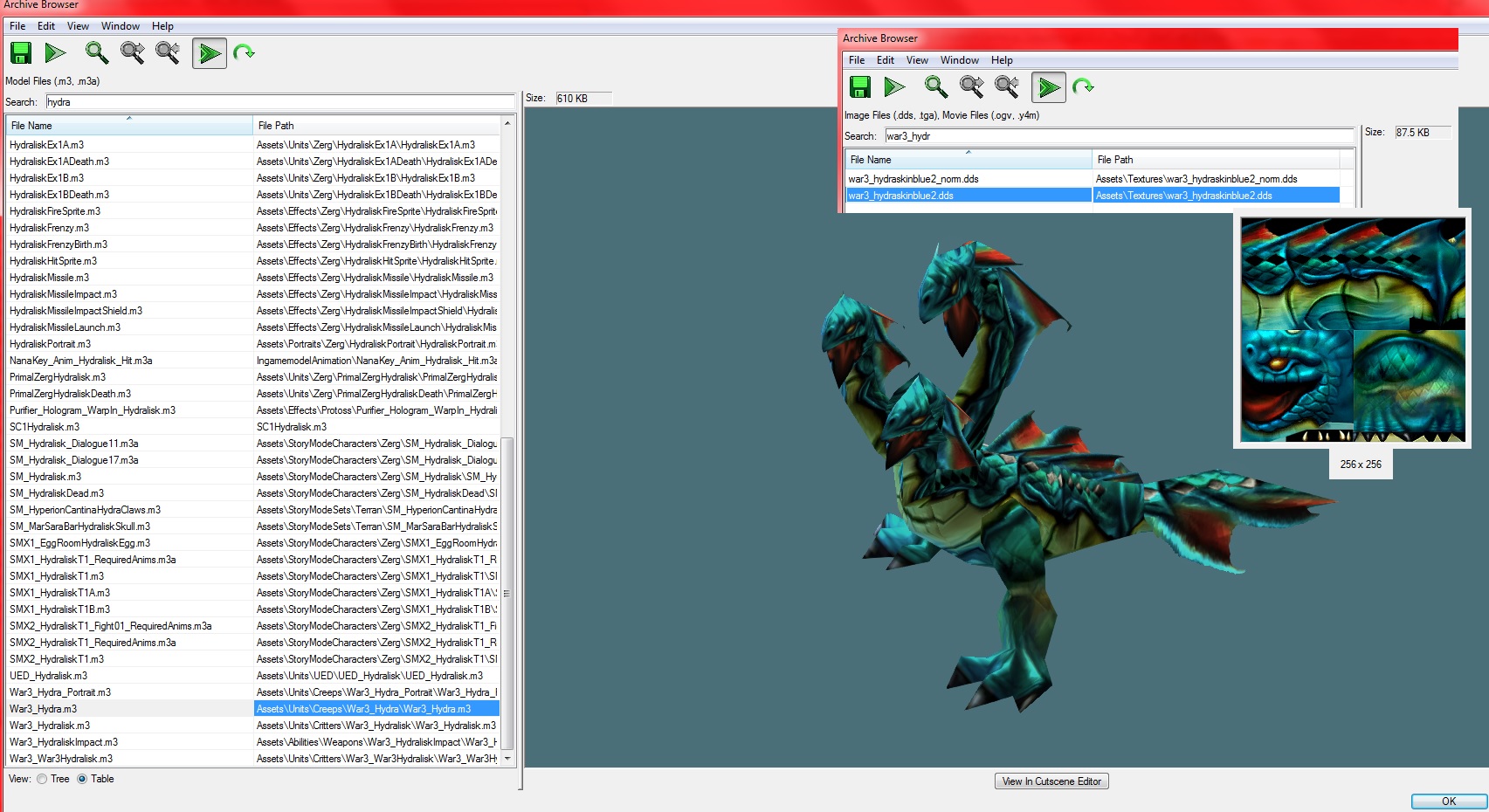Click the magnifier with left arrow in the Image Files window

click(x=1006, y=86)
